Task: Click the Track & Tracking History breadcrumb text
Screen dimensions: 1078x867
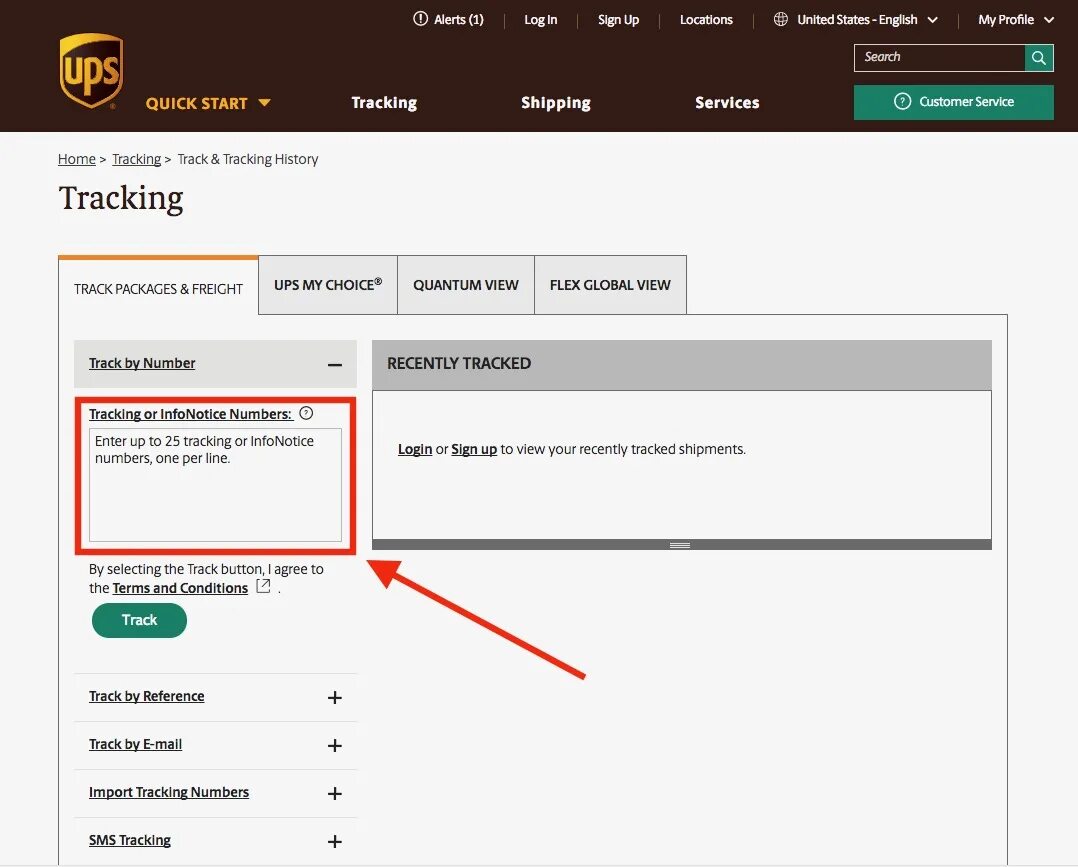Action: (x=248, y=160)
